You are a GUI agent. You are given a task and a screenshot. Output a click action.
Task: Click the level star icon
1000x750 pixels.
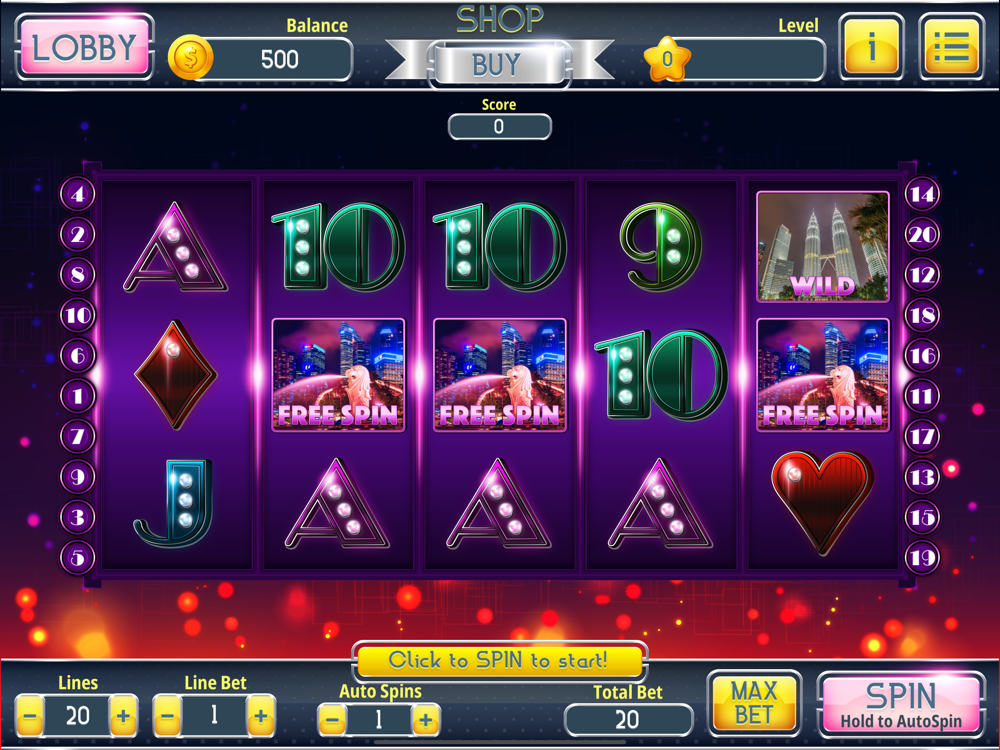click(667, 59)
